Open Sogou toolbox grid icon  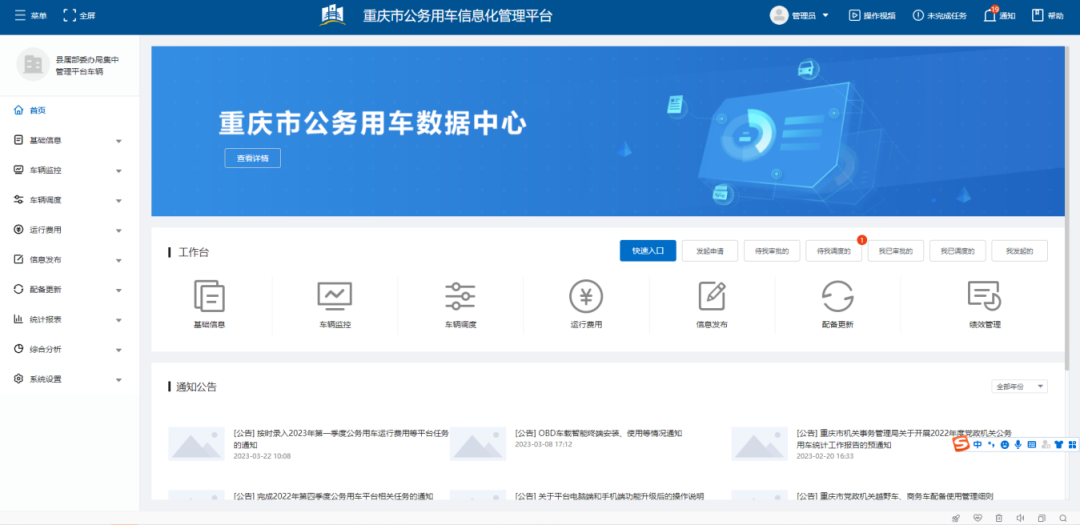point(1072,445)
